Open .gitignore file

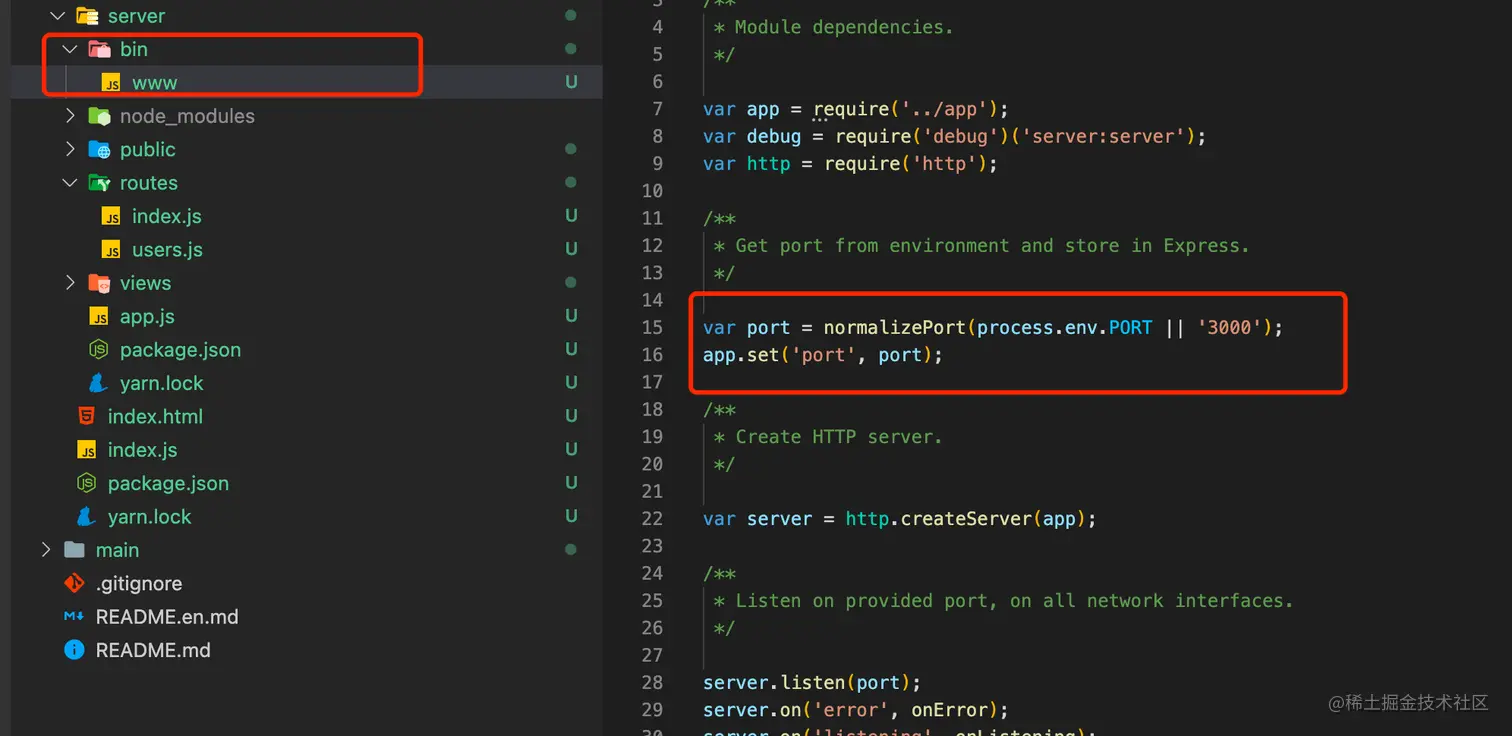[x=139, y=583]
